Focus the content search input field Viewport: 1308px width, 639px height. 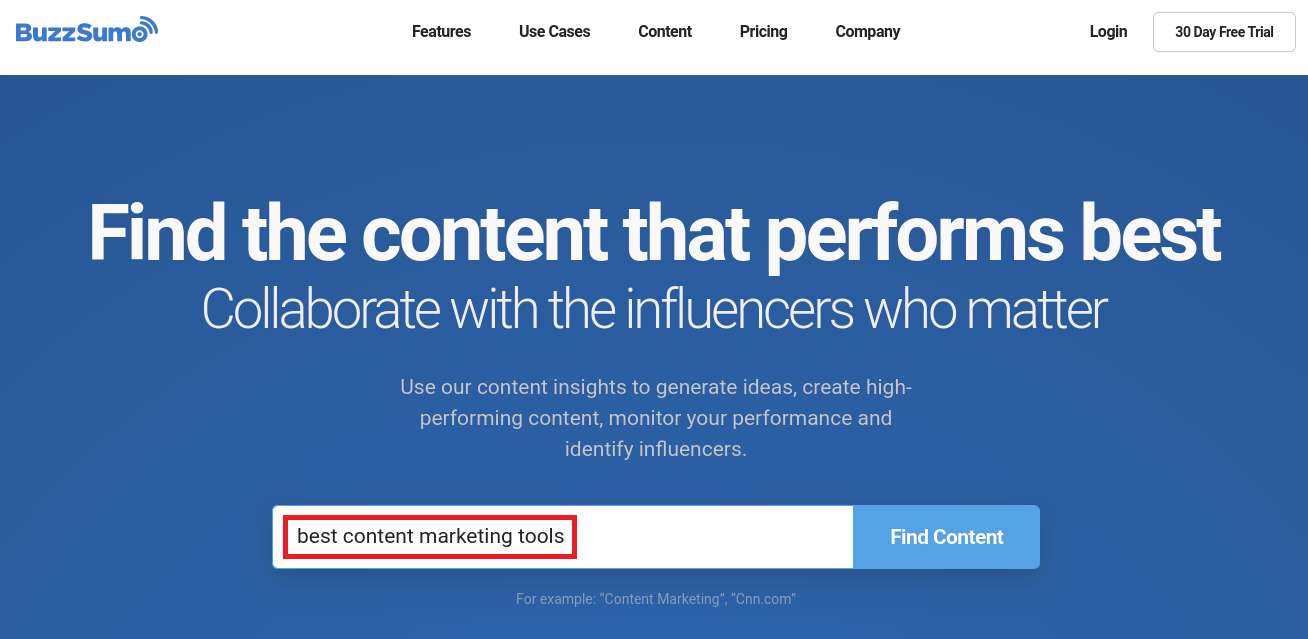pos(562,537)
